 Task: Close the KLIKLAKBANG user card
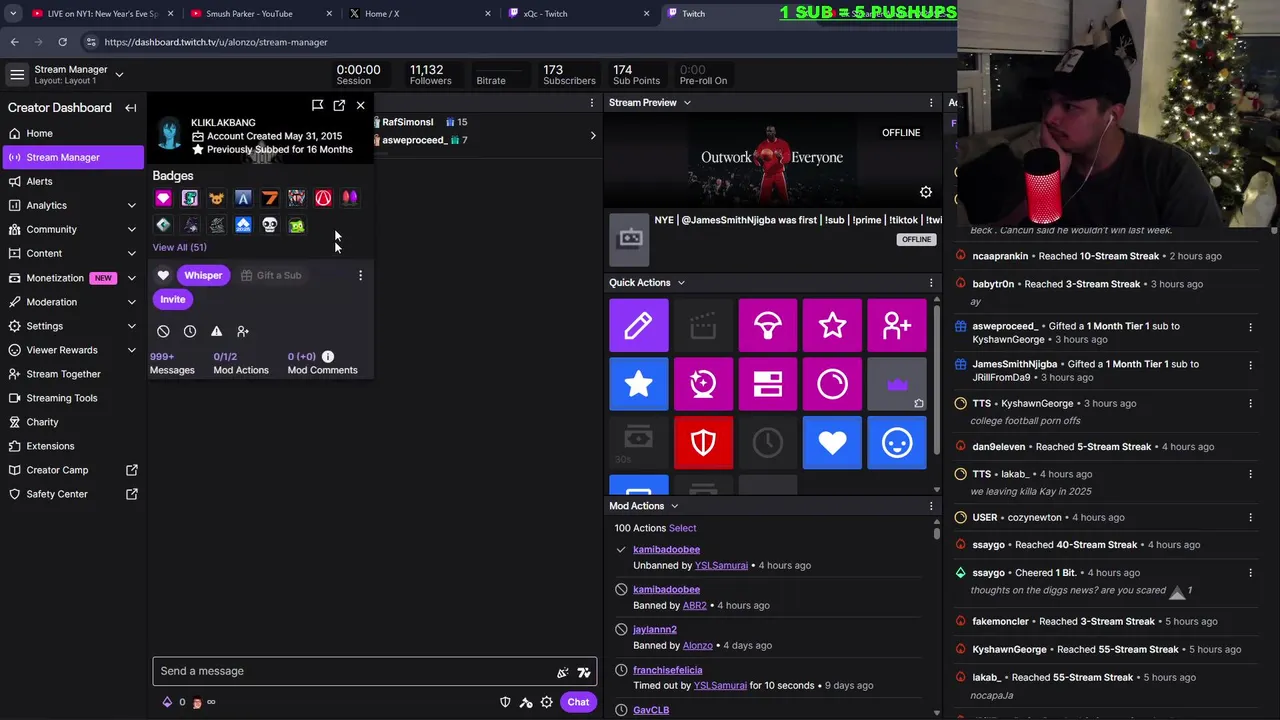click(x=361, y=105)
